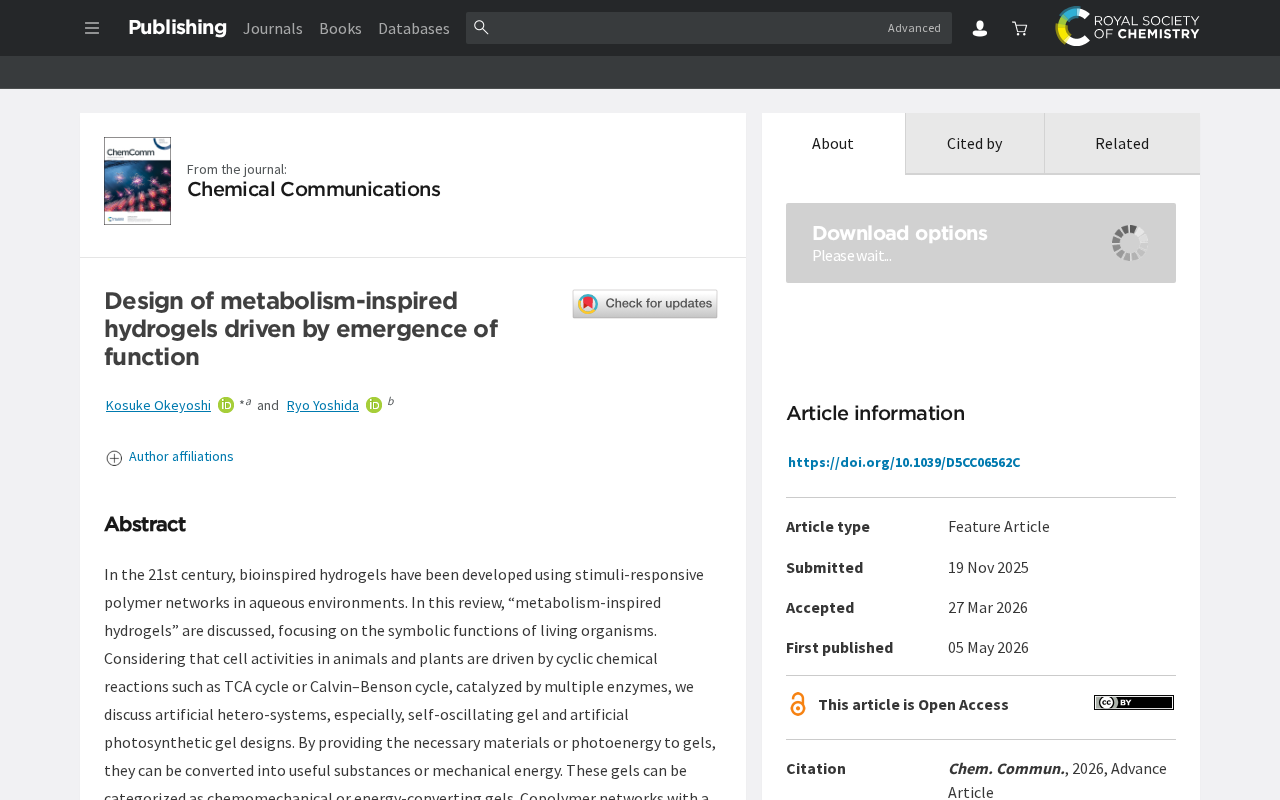Click the first published date '05 May 2026'
This screenshot has width=1280, height=800.
coord(988,647)
